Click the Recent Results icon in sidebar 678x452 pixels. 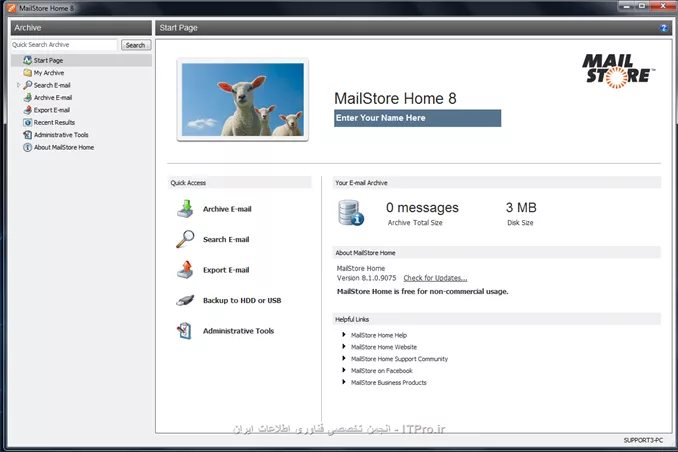coord(28,122)
